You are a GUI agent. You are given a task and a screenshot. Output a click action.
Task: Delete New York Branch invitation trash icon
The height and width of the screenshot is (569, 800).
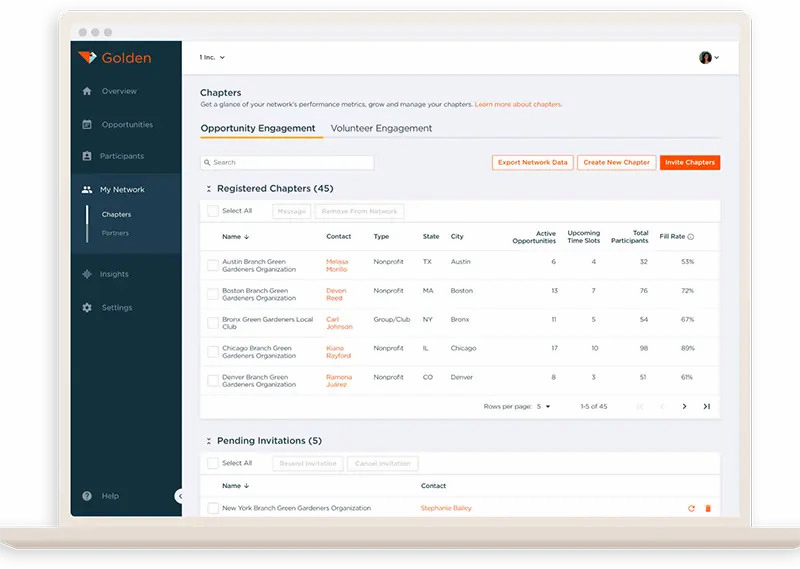[x=708, y=508]
